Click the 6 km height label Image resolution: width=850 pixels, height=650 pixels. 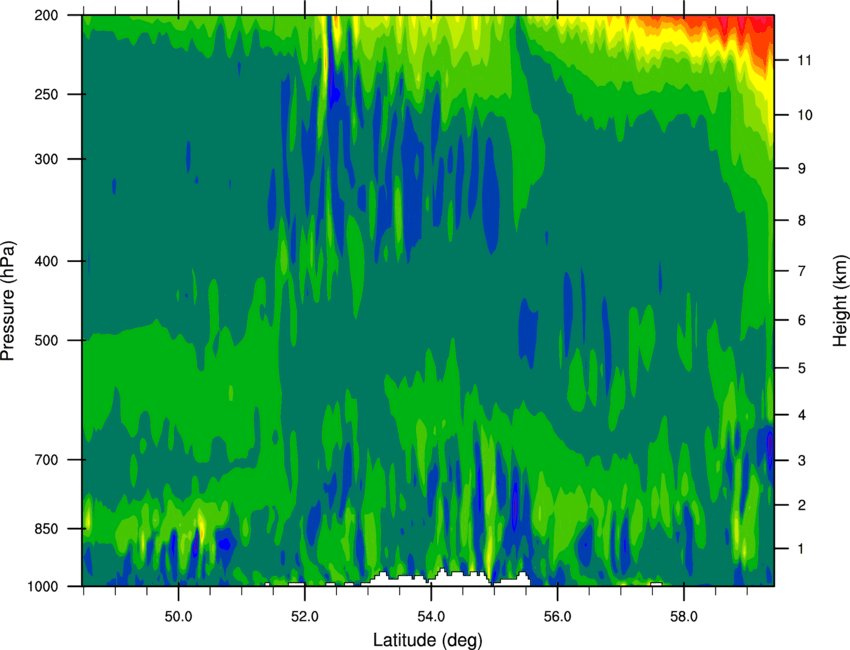[802, 320]
